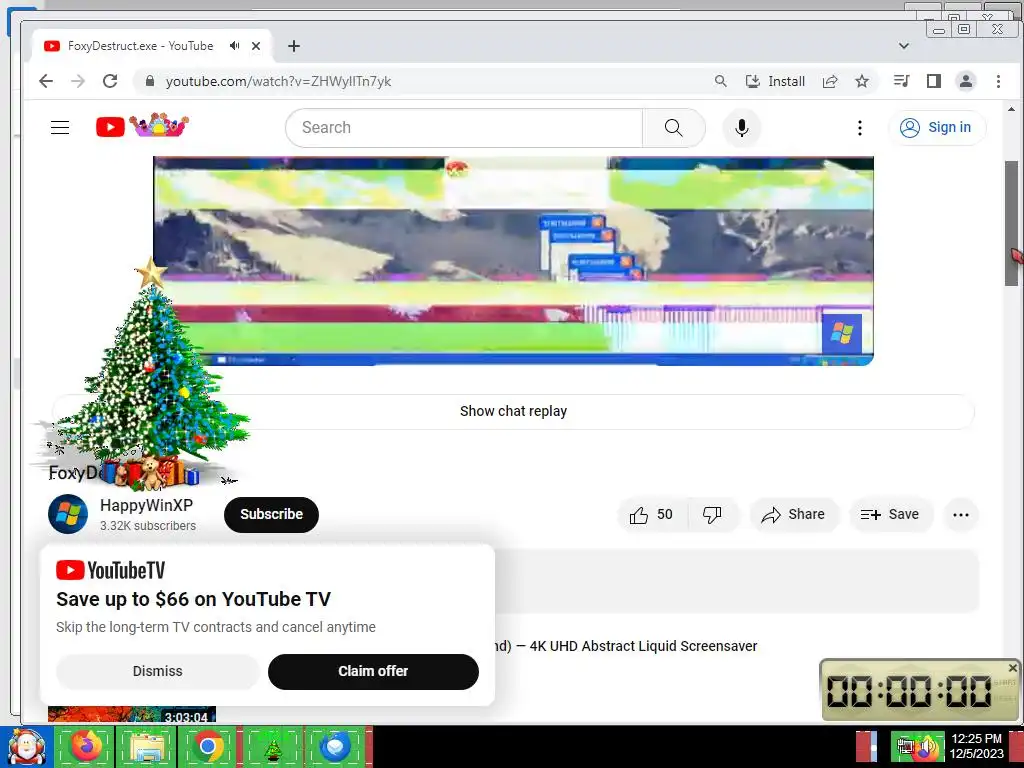This screenshot has width=1024, height=768.
Task: Open the Chrome profile avatar
Action: 966,81
